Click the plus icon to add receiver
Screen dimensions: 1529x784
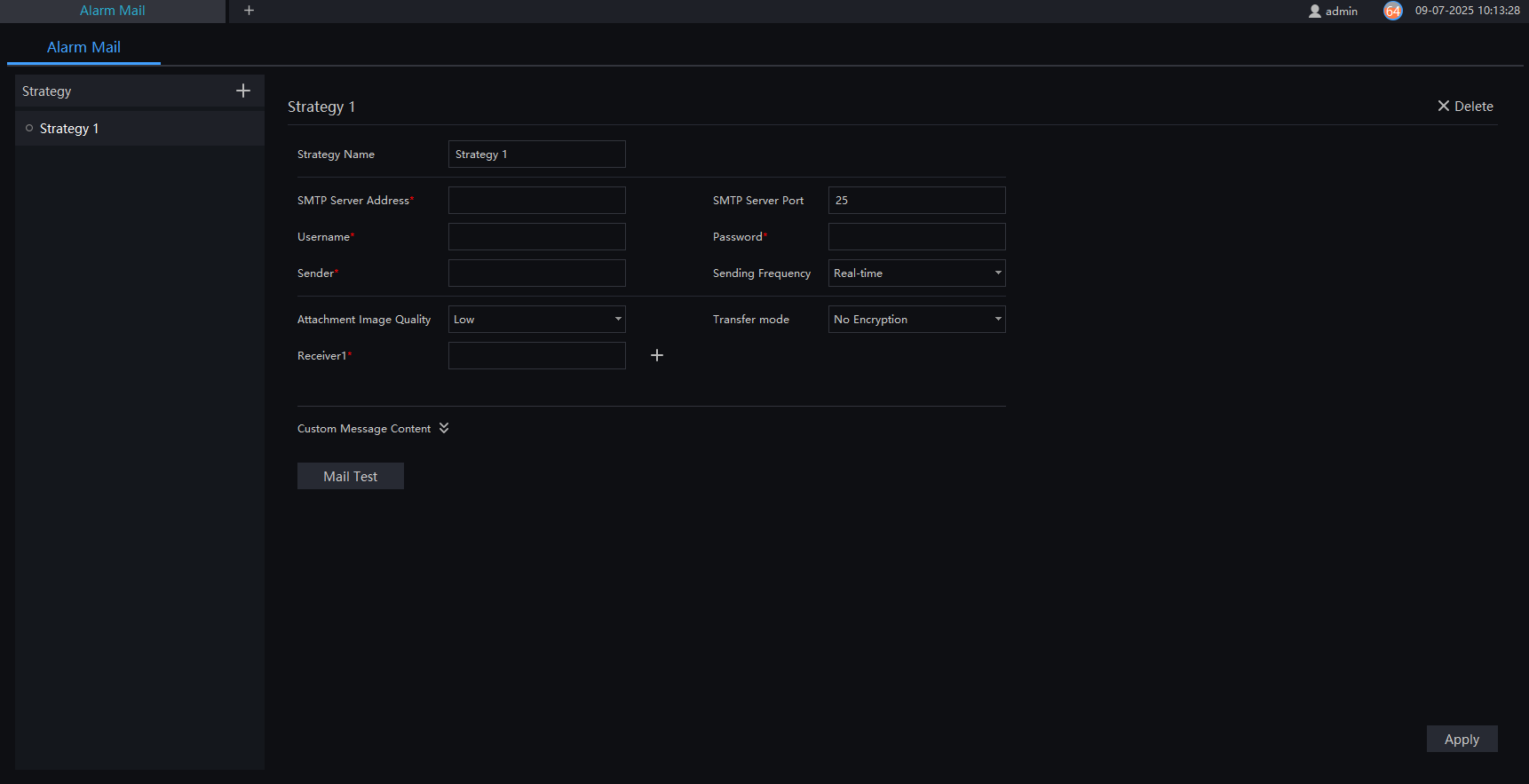point(657,355)
